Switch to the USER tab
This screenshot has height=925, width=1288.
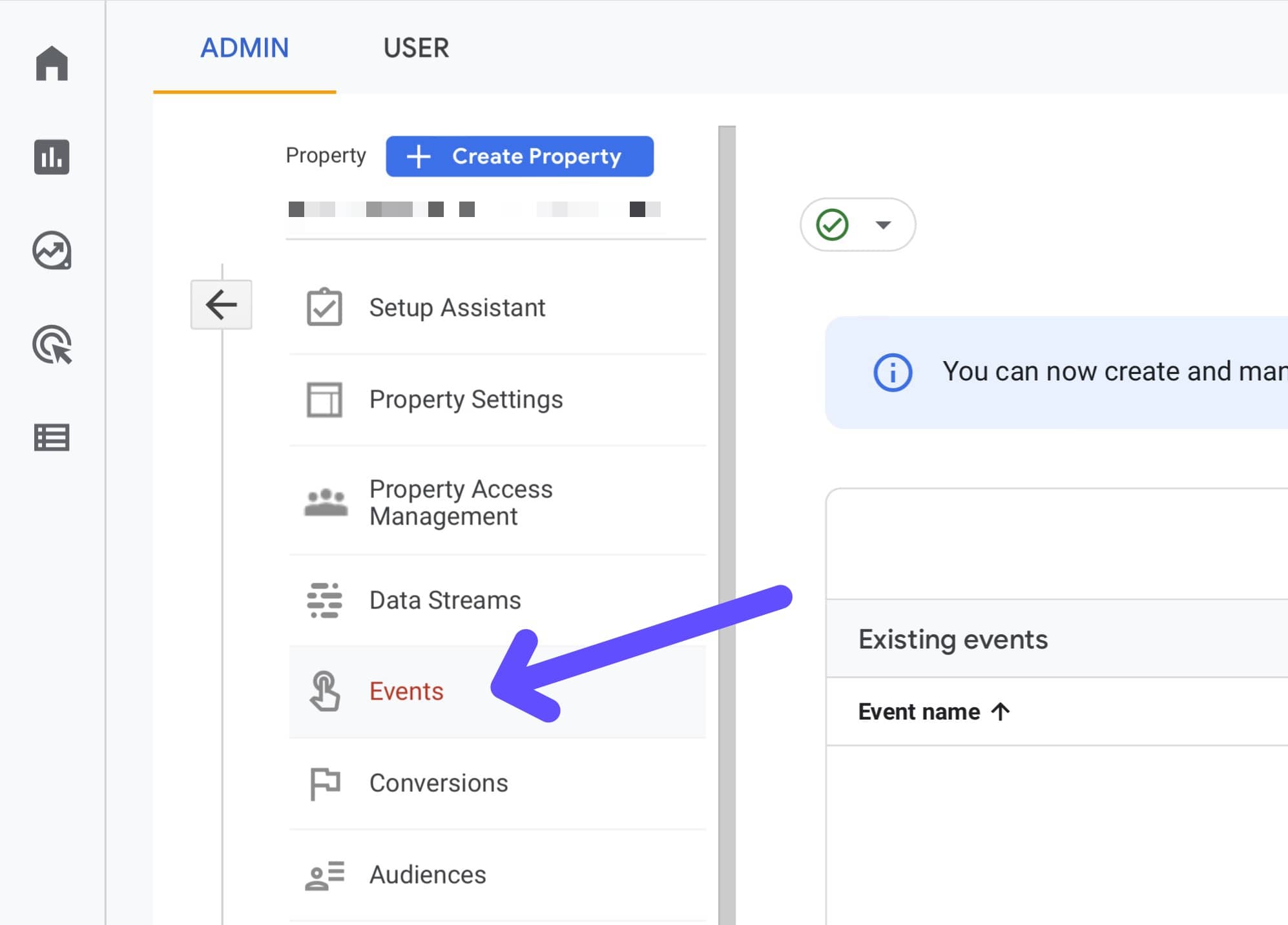416,48
